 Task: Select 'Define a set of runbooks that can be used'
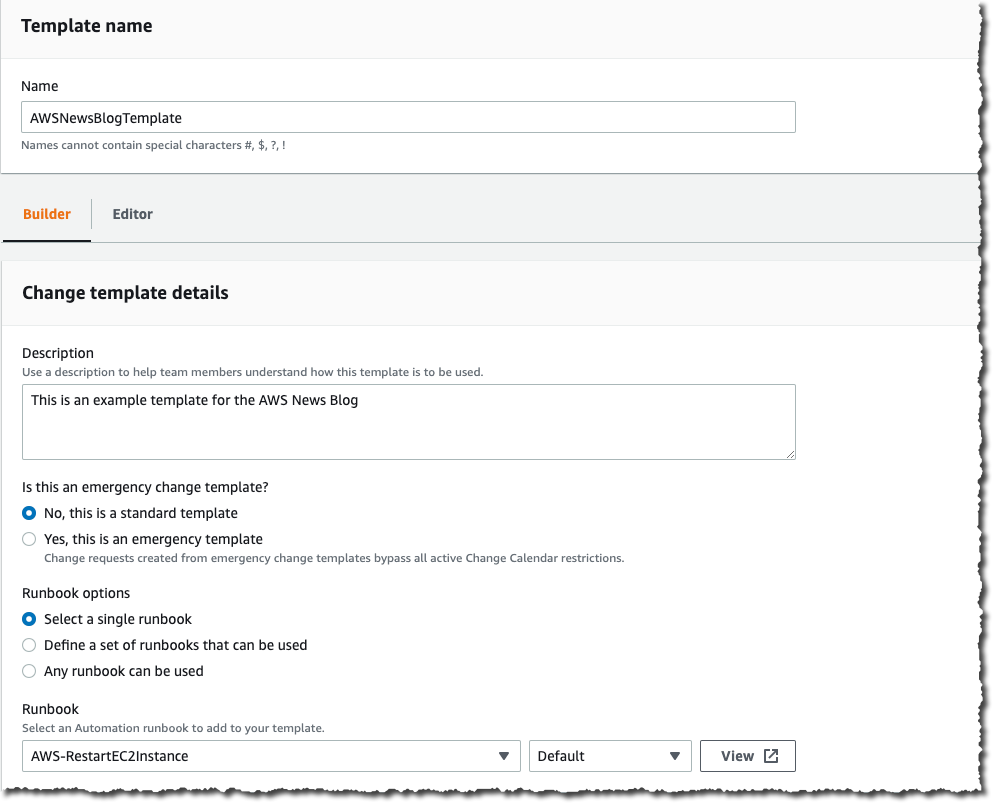[x=29, y=645]
